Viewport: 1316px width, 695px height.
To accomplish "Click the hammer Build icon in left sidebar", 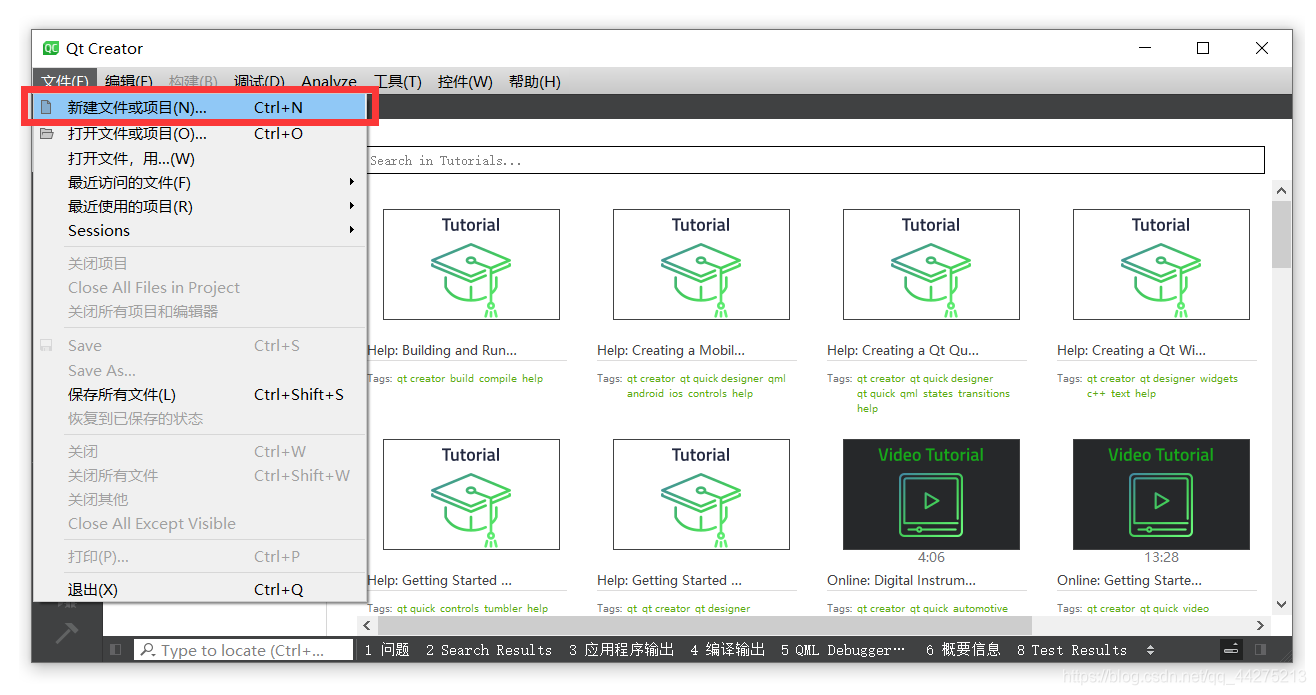I will point(67,632).
